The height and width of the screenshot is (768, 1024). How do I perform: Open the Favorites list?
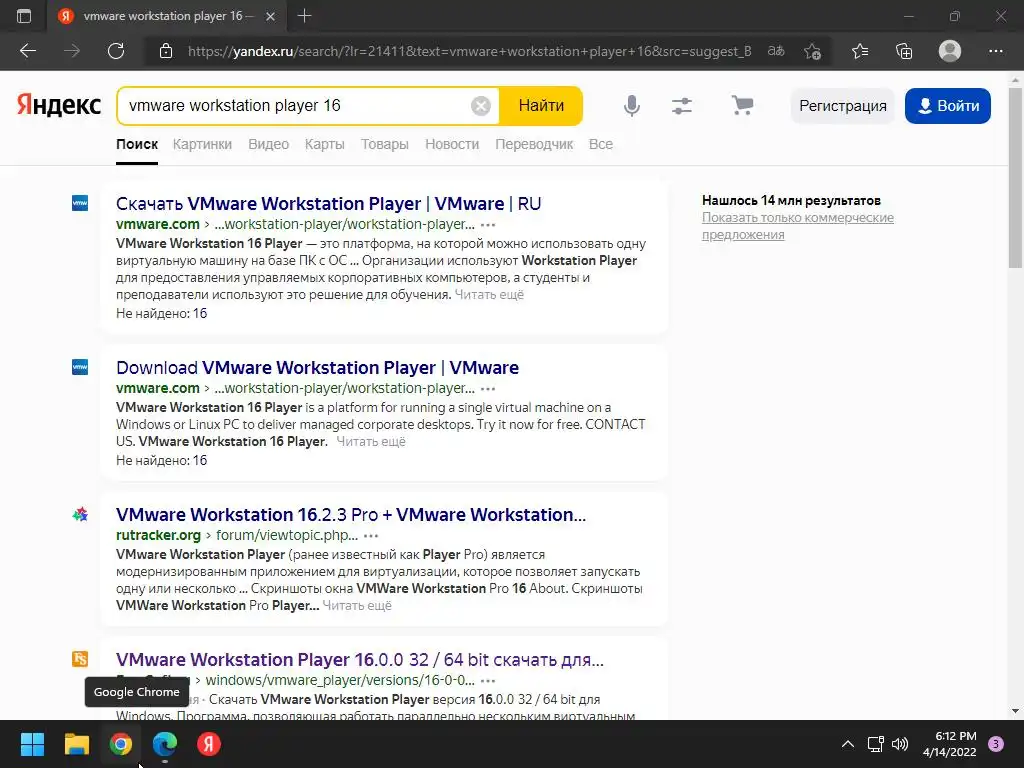tap(860, 51)
